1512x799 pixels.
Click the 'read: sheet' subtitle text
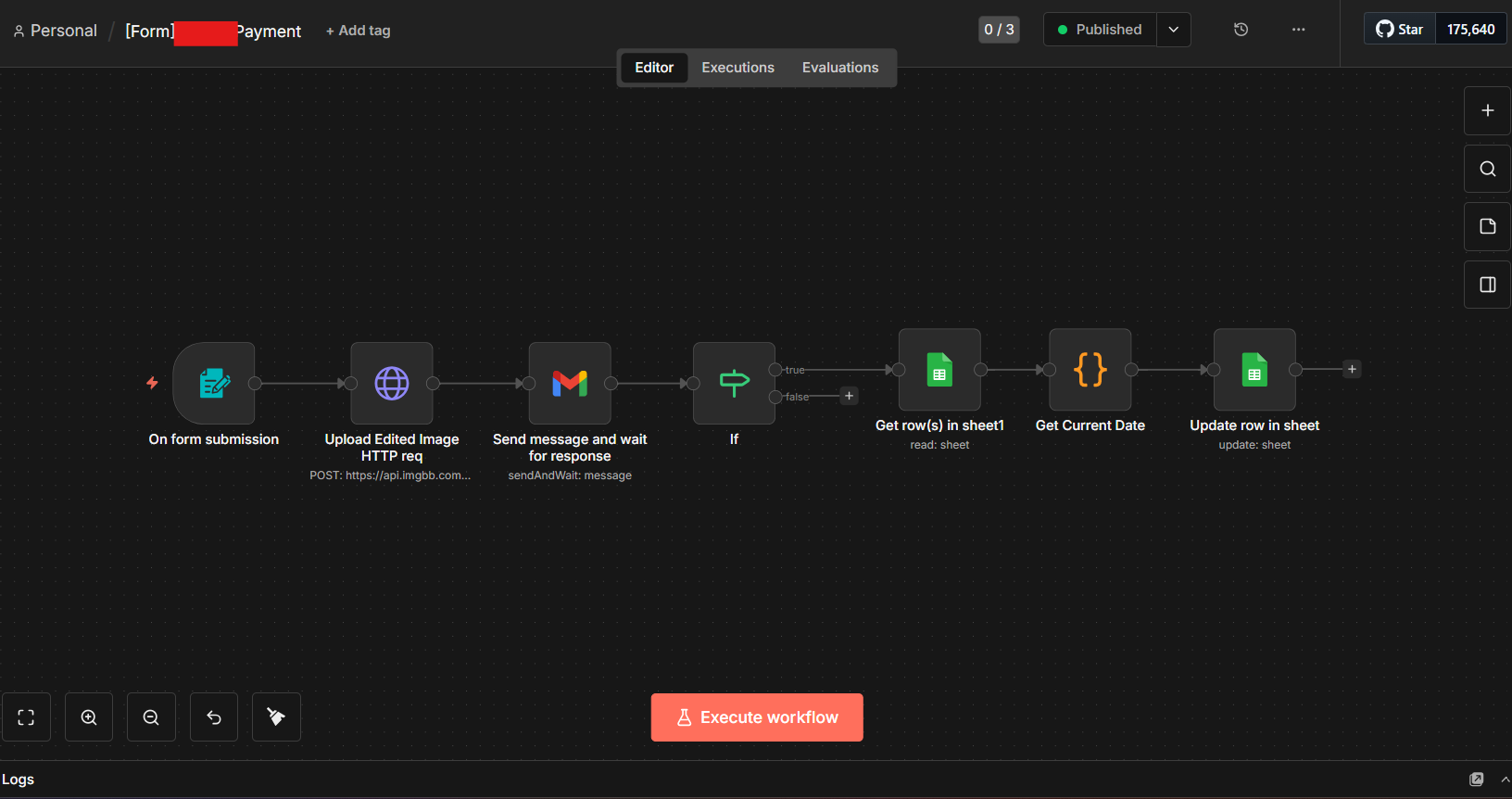tap(939, 445)
